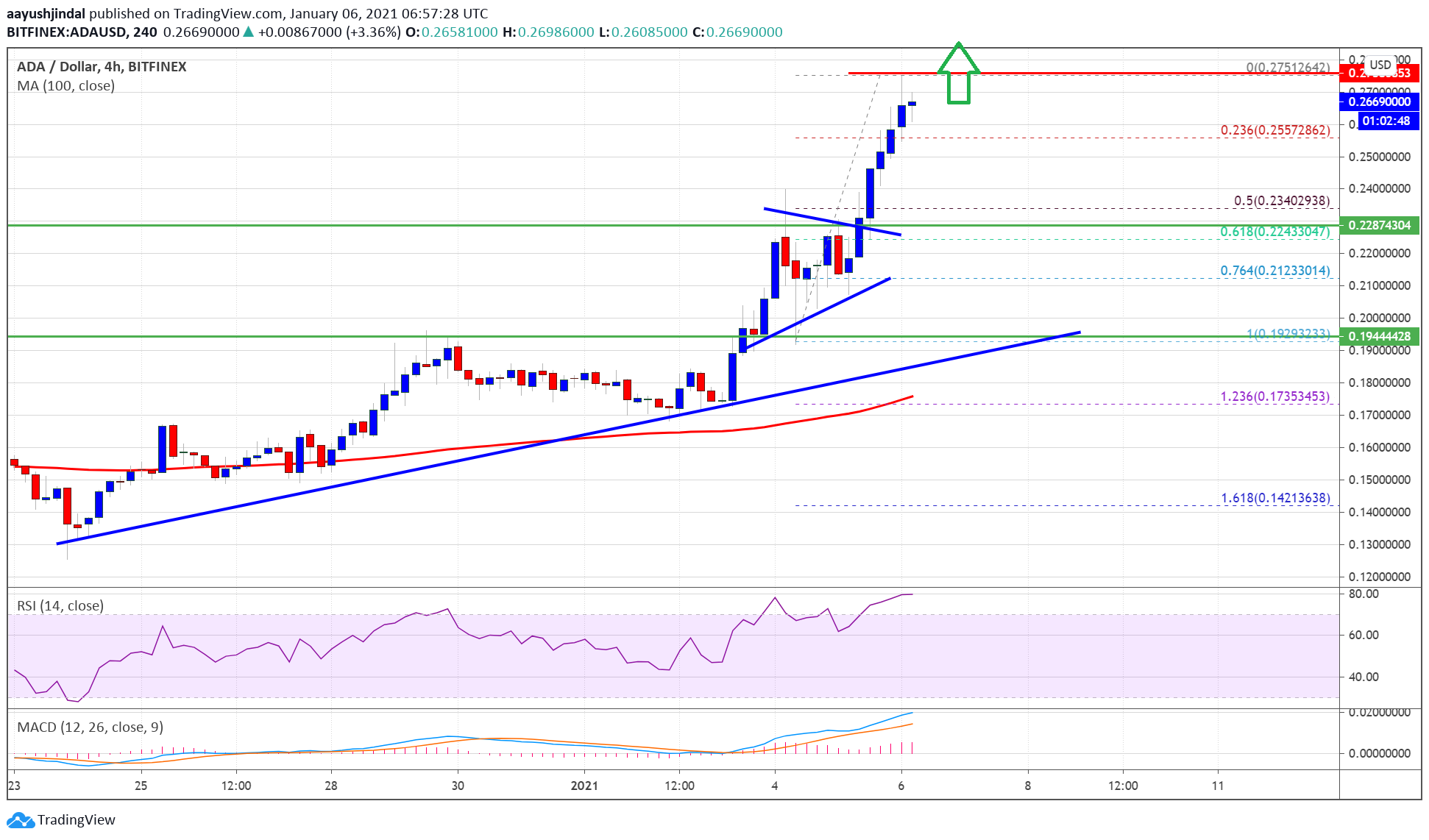
Task: Click the 1.618 Fibonacci level label
Action: 1274,498
